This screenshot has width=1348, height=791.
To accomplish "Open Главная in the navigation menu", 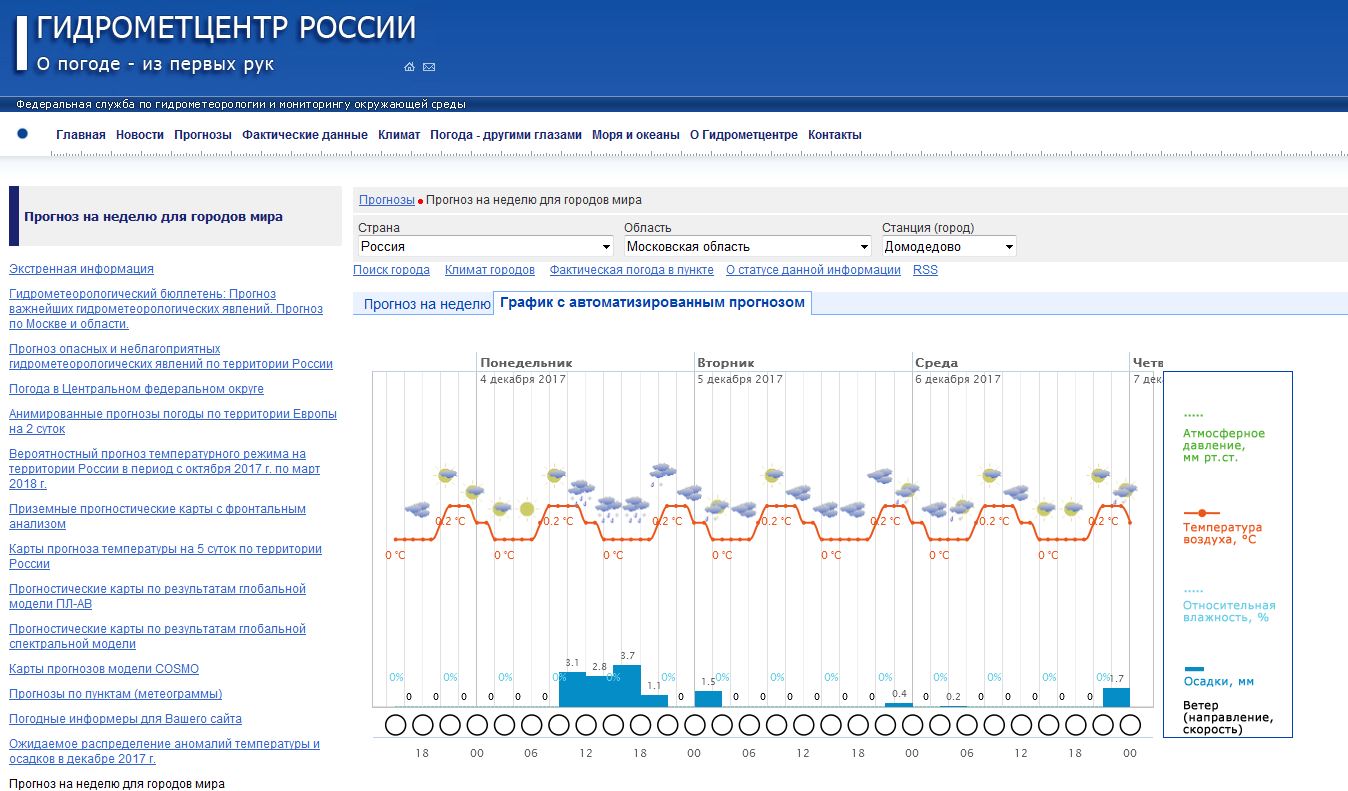I will [81, 135].
